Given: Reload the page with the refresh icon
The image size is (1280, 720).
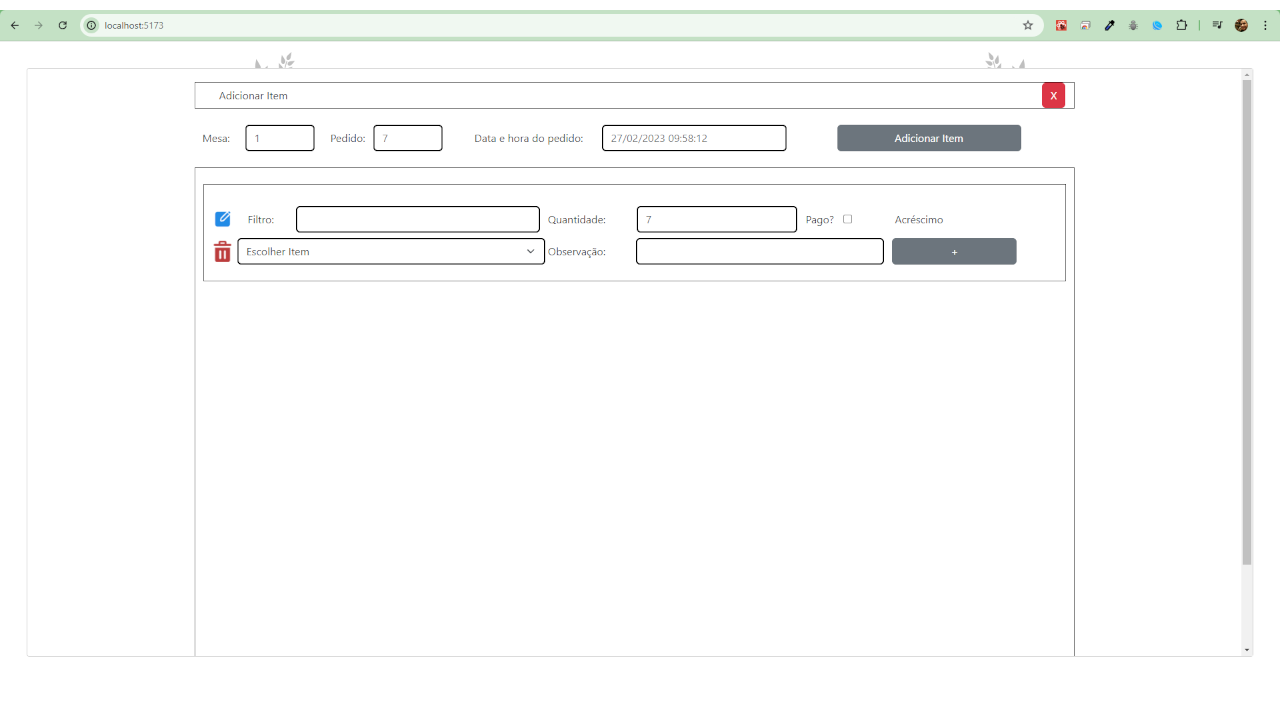Looking at the screenshot, I should coord(62,25).
